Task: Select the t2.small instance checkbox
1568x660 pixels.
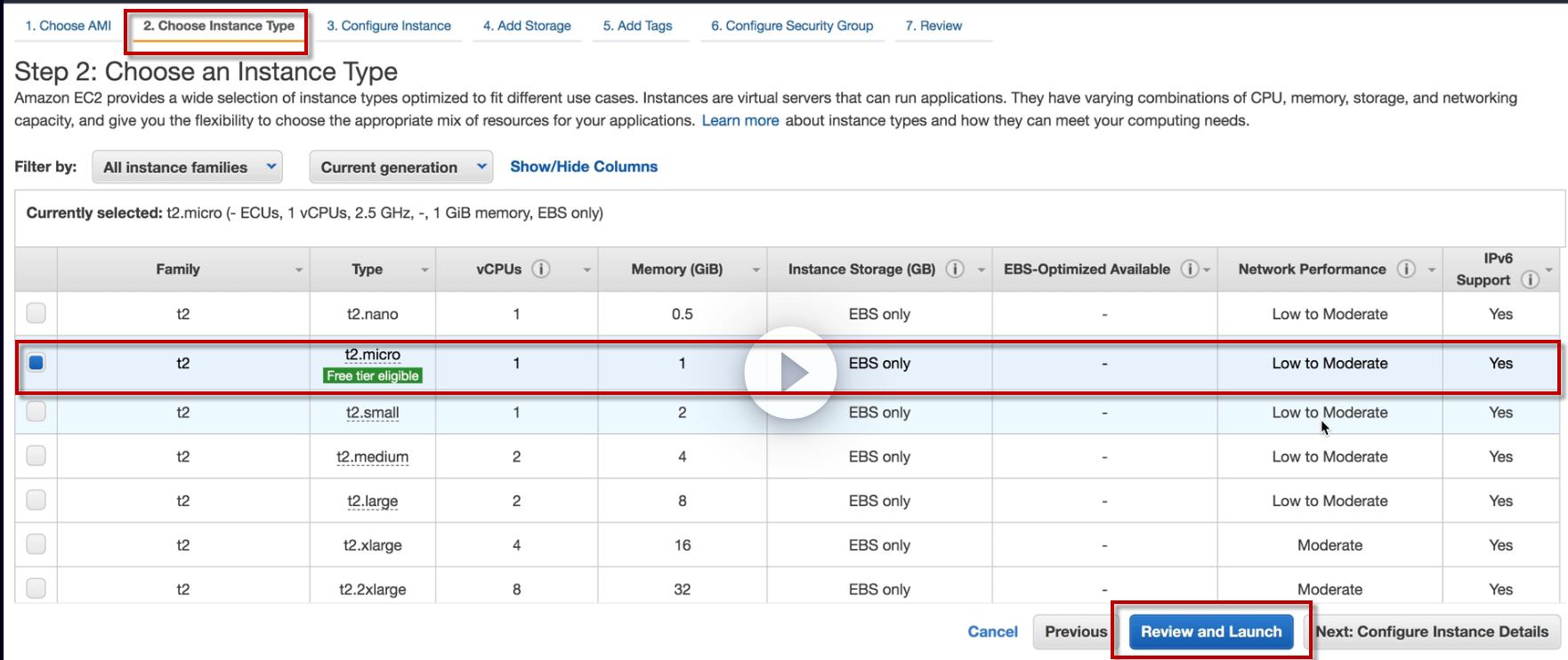Action: pos(36,411)
